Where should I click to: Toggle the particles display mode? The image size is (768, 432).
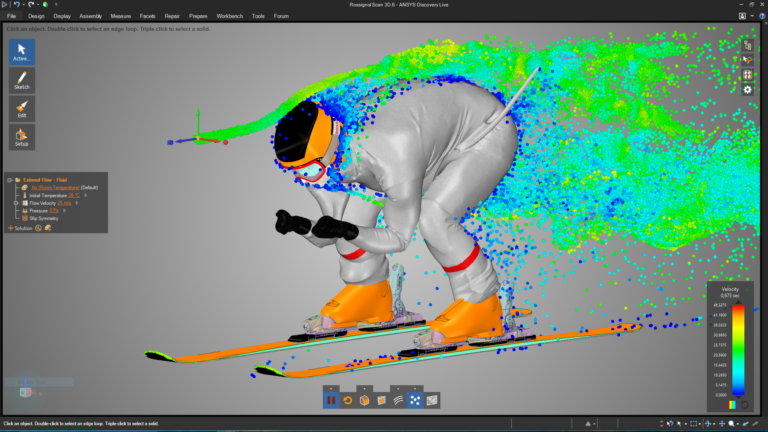pyautogui.click(x=415, y=400)
